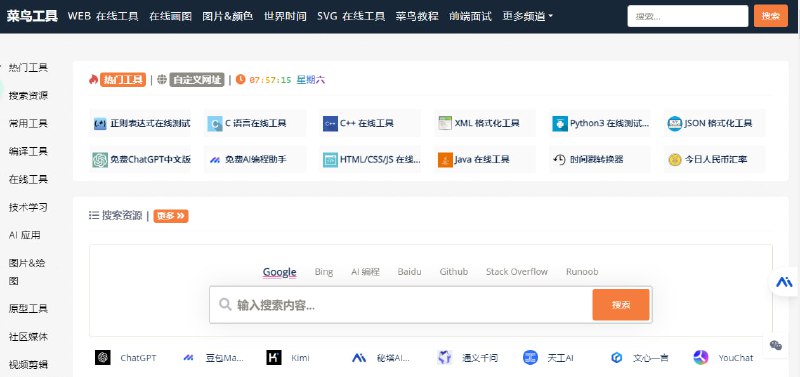Screen dimensions: 800x377
Task: Click the 更多 » button beside 搜索资源
Action: tap(171, 216)
